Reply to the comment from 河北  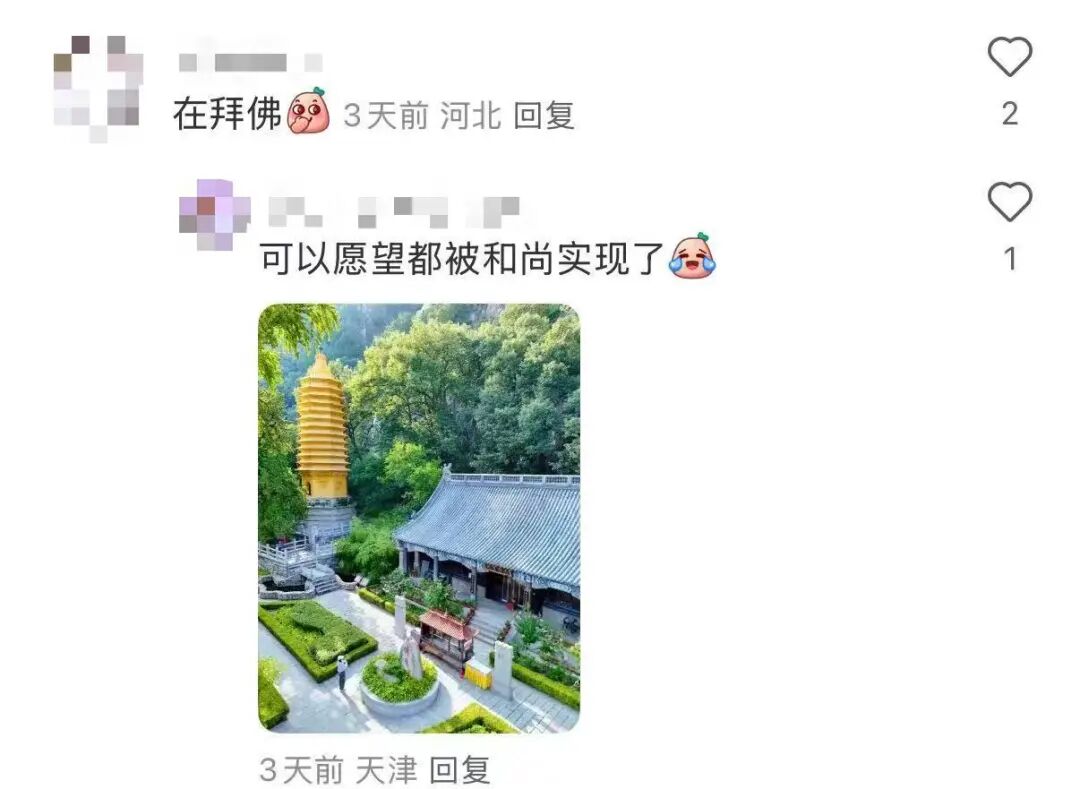pos(543,115)
